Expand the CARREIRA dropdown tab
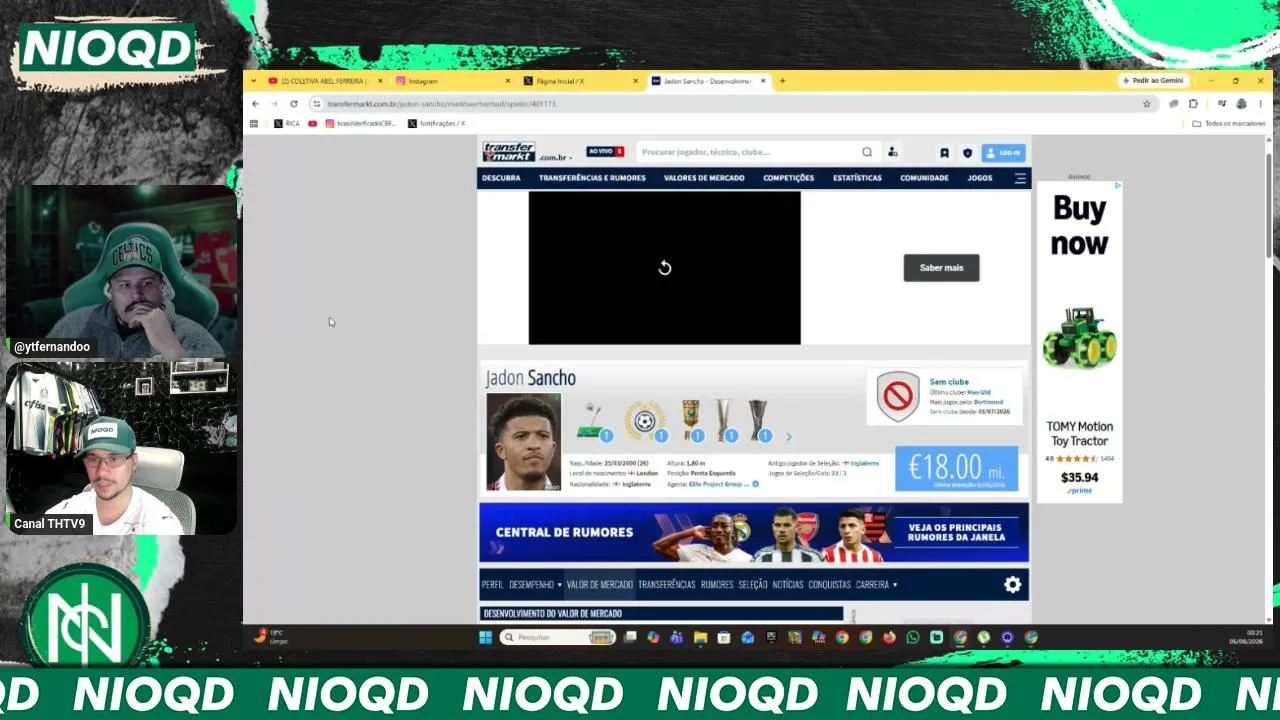This screenshot has width=1280, height=720. pyautogui.click(x=876, y=585)
